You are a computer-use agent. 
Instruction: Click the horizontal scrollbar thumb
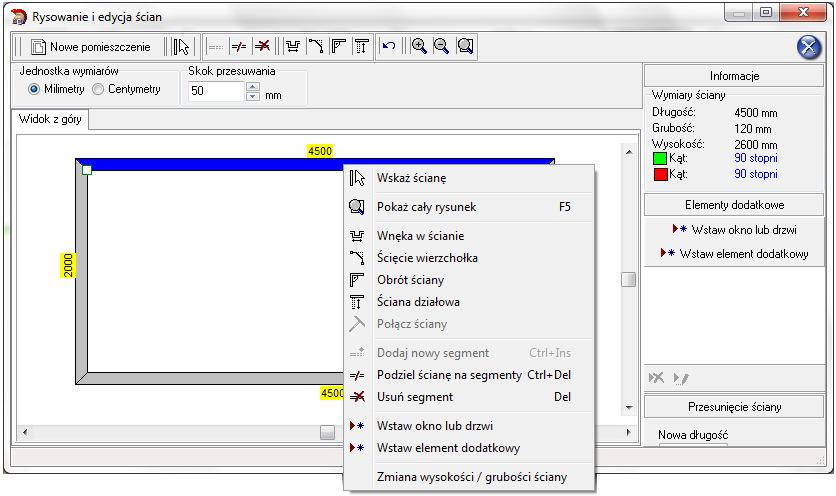coord(327,433)
